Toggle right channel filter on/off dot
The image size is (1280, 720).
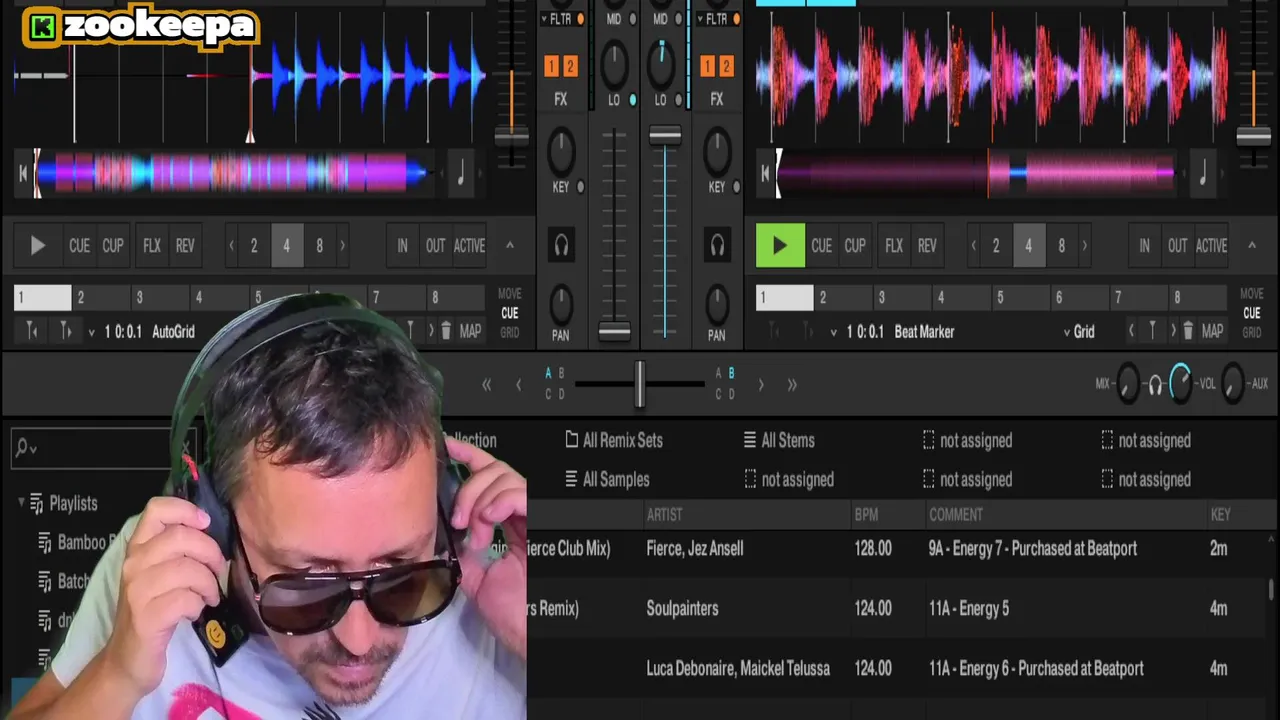coord(737,19)
